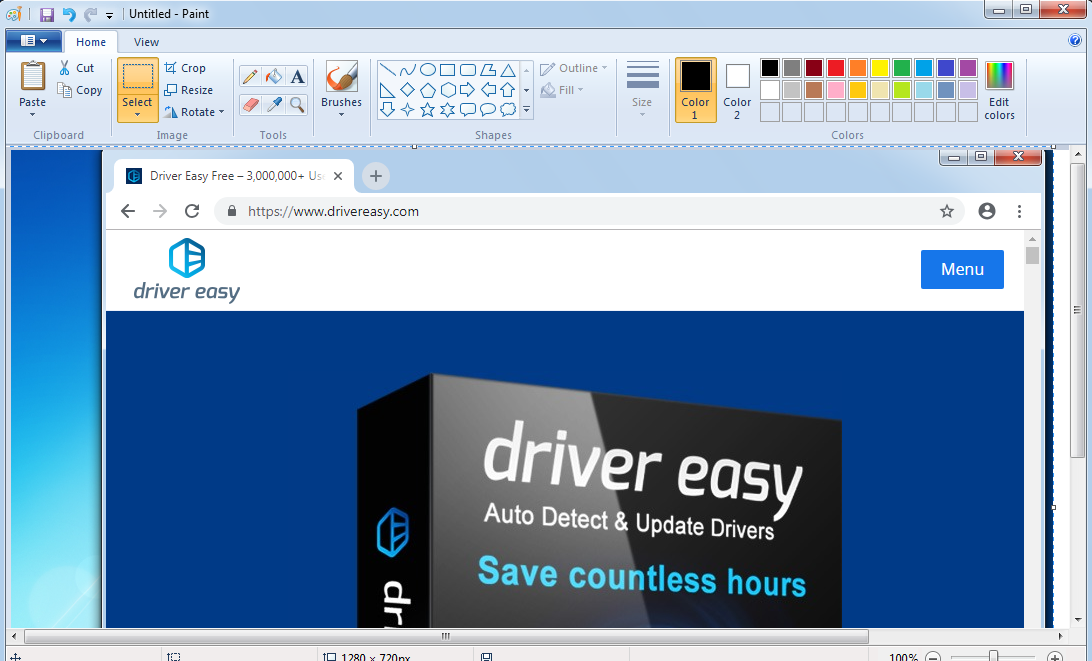The height and width of the screenshot is (661, 1092).
Task: Click the browser address bar URL in pasted image
Action: pos(334,211)
